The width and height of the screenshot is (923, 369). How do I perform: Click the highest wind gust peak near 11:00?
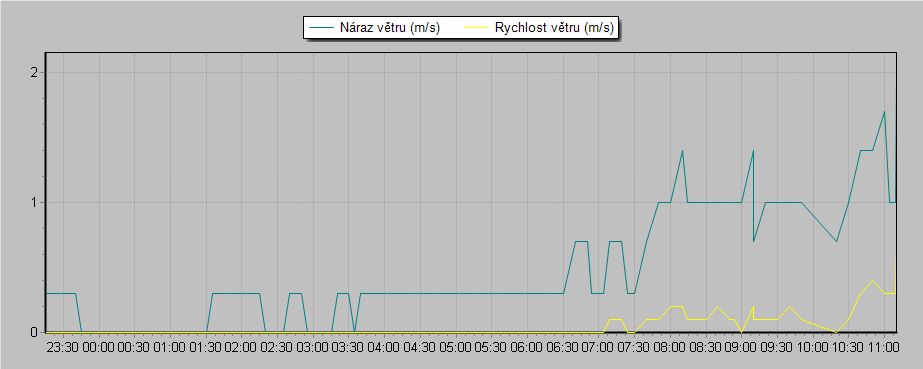coord(884,112)
